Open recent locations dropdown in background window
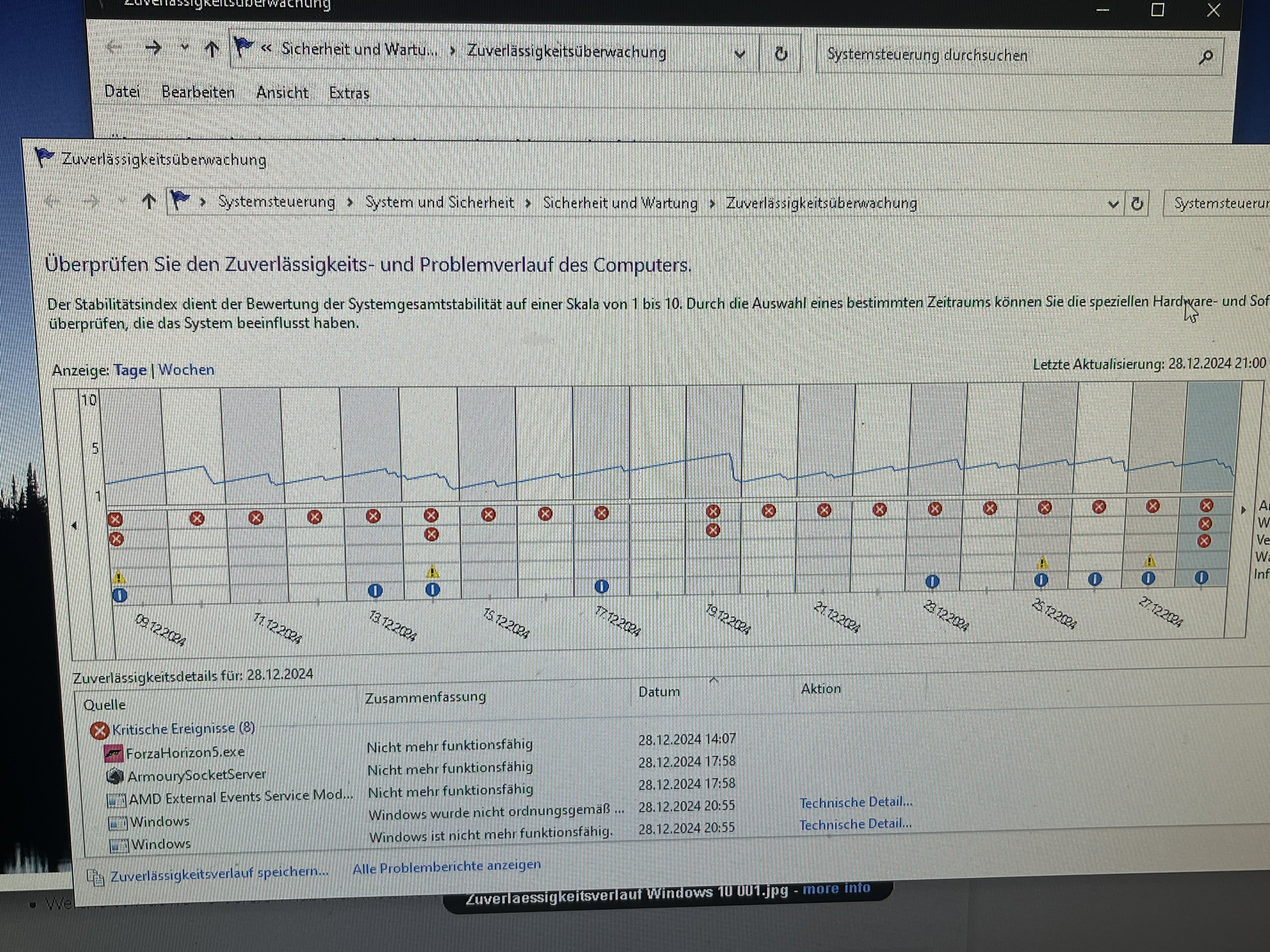This screenshot has height=952, width=1270. [x=184, y=47]
